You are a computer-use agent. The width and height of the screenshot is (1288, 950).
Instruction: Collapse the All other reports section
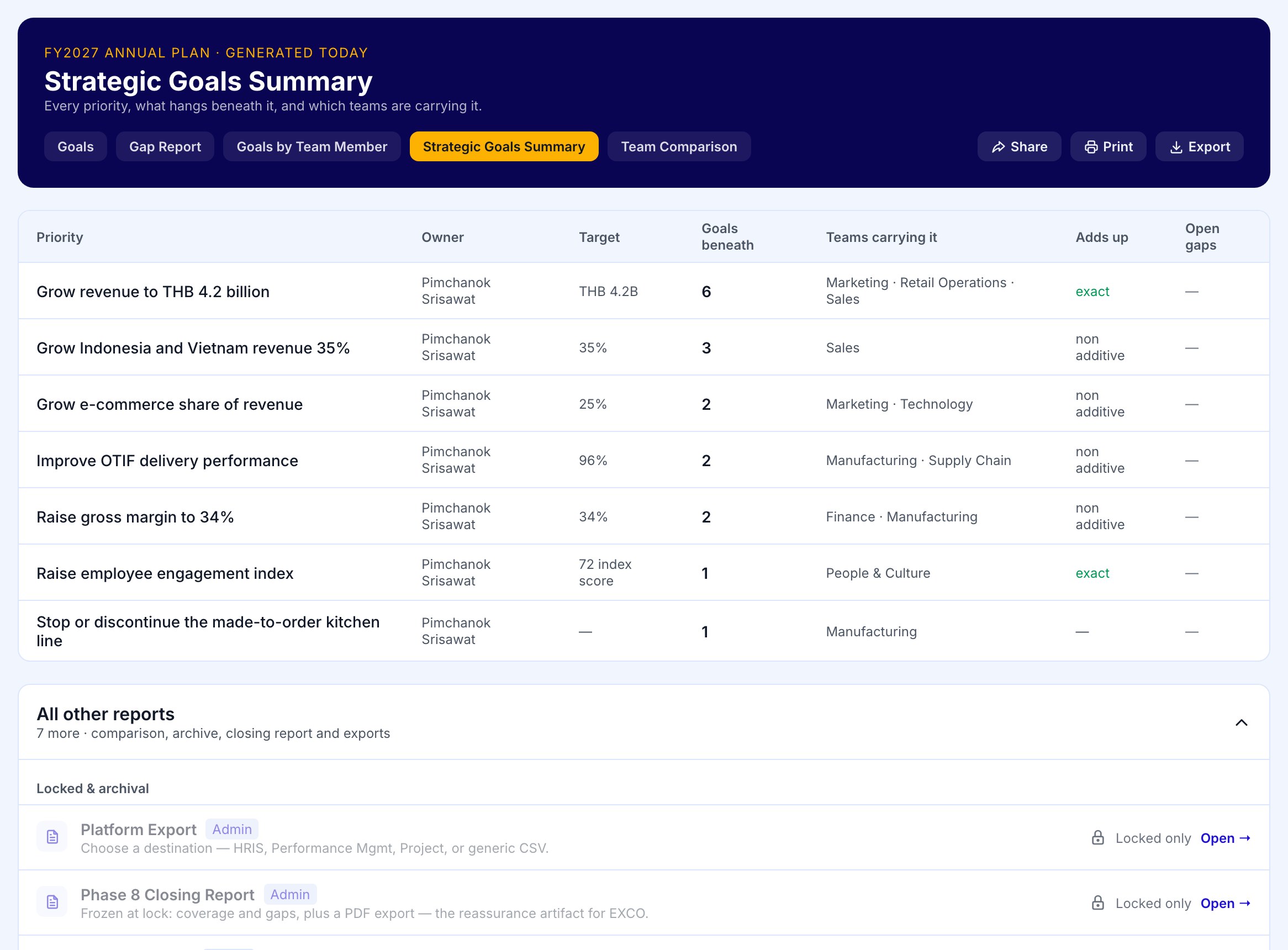pos(1242,723)
